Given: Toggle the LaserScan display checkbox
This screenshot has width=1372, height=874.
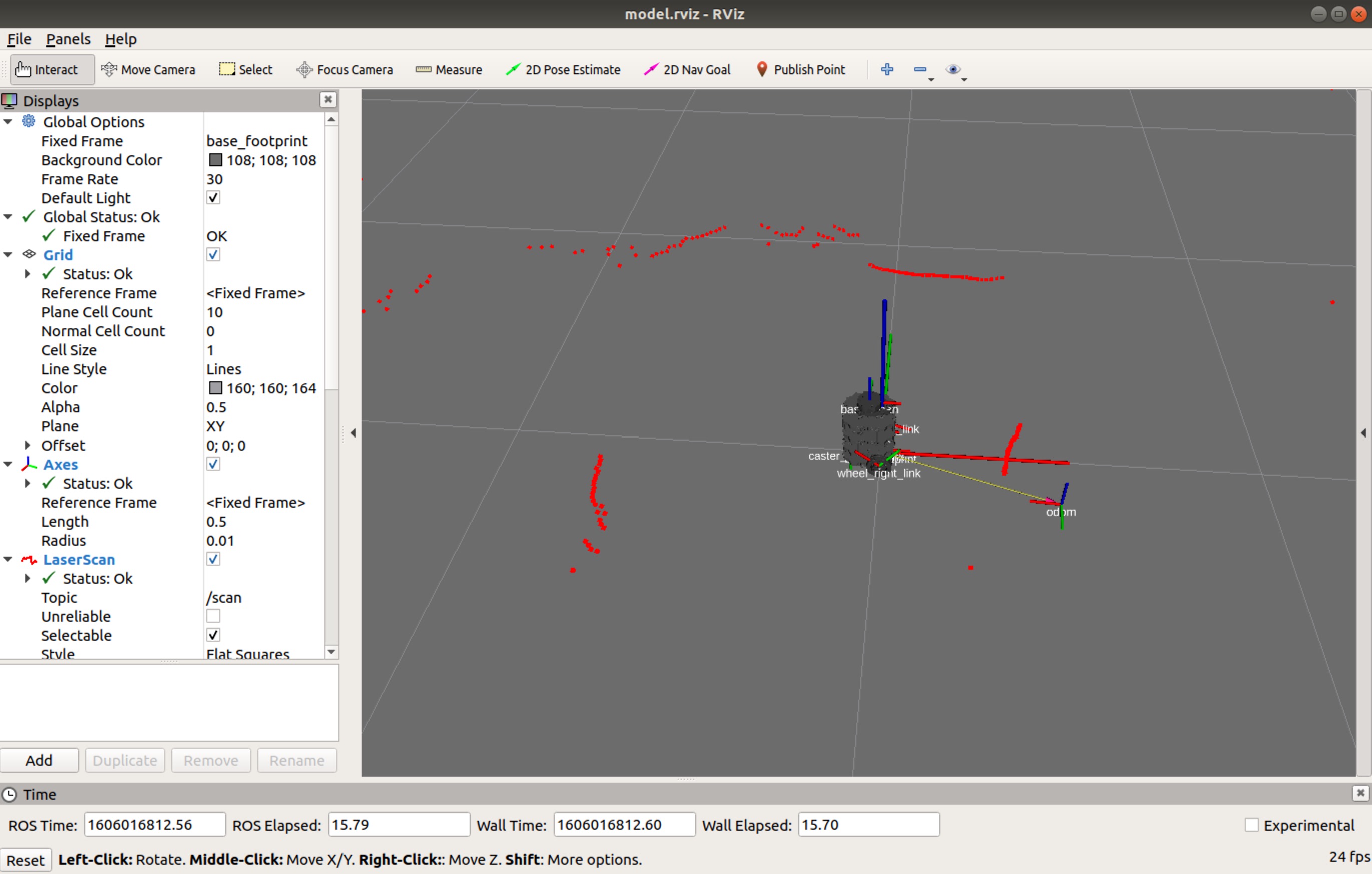Looking at the screenshot, I should (213, 559).
